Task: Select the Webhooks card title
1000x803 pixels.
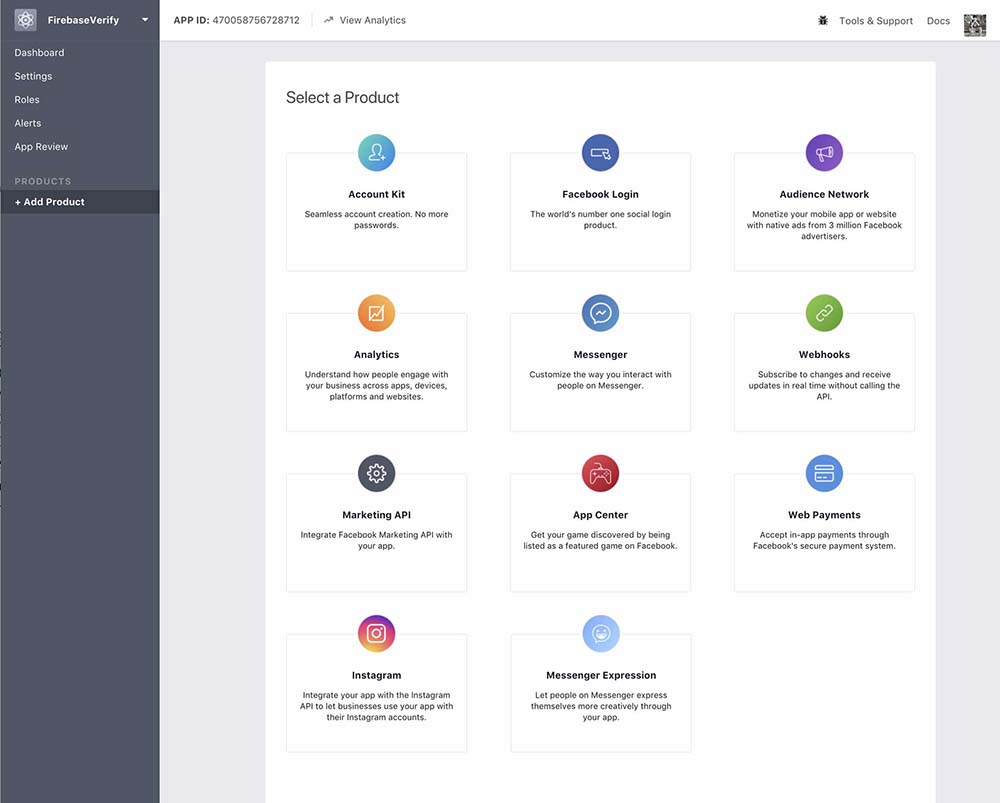Action: tap(824, 355)
